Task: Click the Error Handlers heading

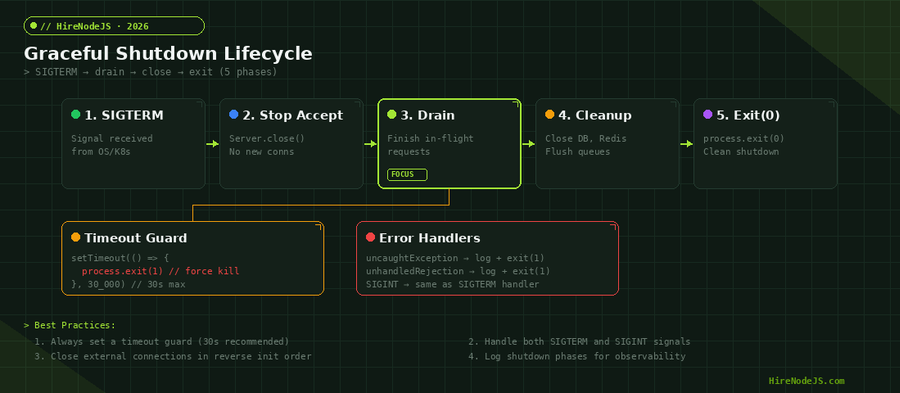Action: (x=430, y=238)
